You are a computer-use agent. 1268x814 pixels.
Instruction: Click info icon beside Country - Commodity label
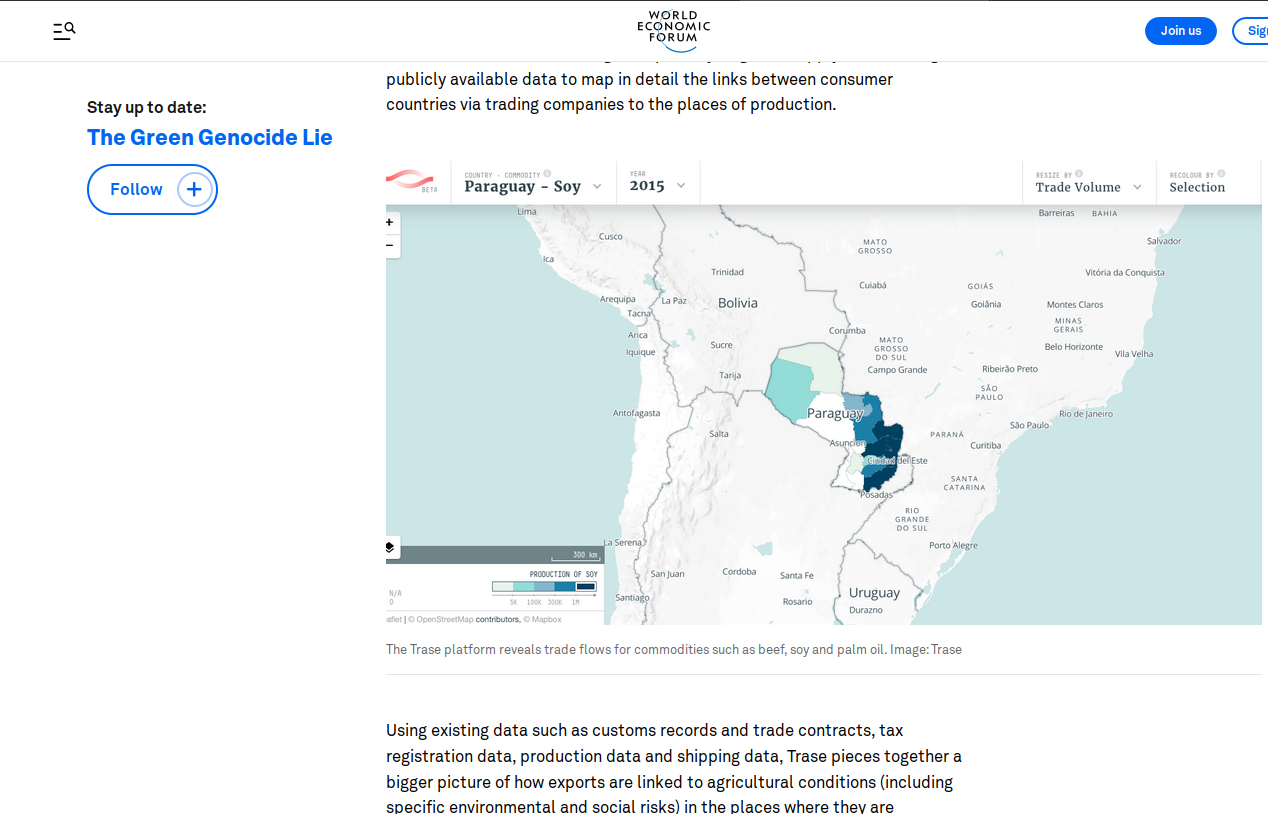(x=547, y=173)
